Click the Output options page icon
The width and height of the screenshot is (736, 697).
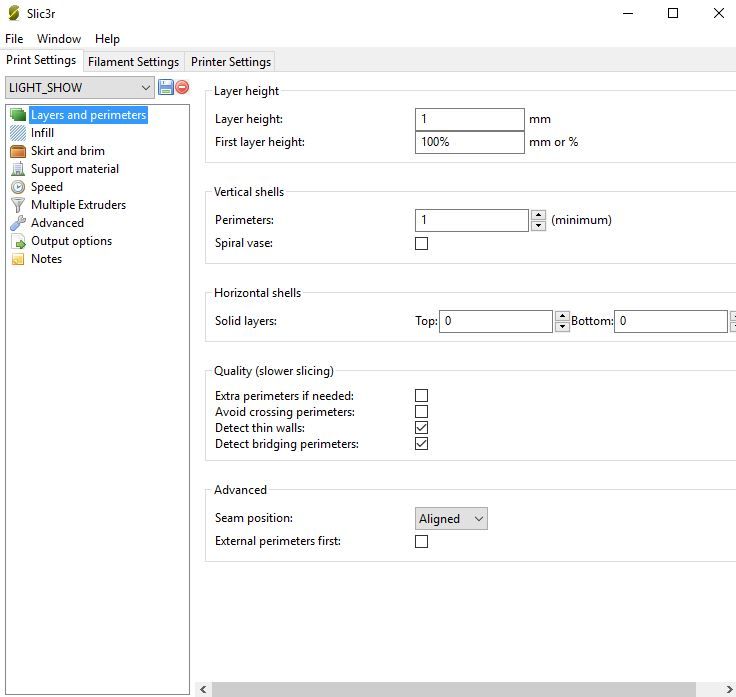(x=18, y=241)
